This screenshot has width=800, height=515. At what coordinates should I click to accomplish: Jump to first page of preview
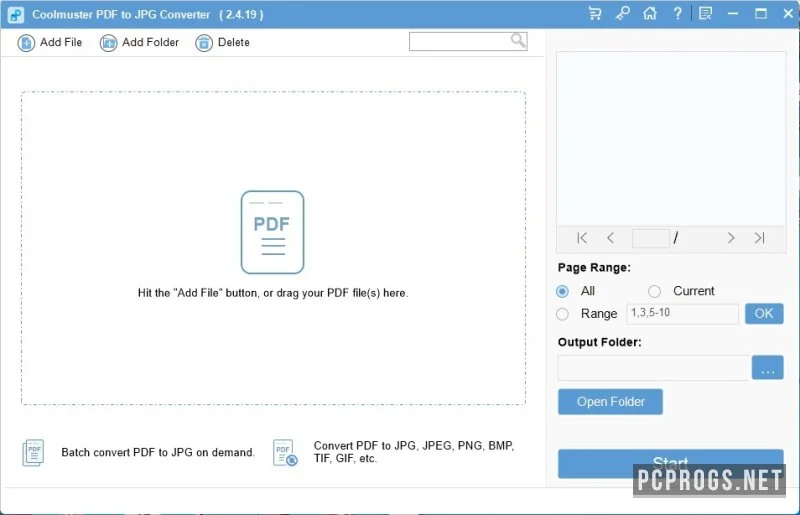click(x=582, y=238)
